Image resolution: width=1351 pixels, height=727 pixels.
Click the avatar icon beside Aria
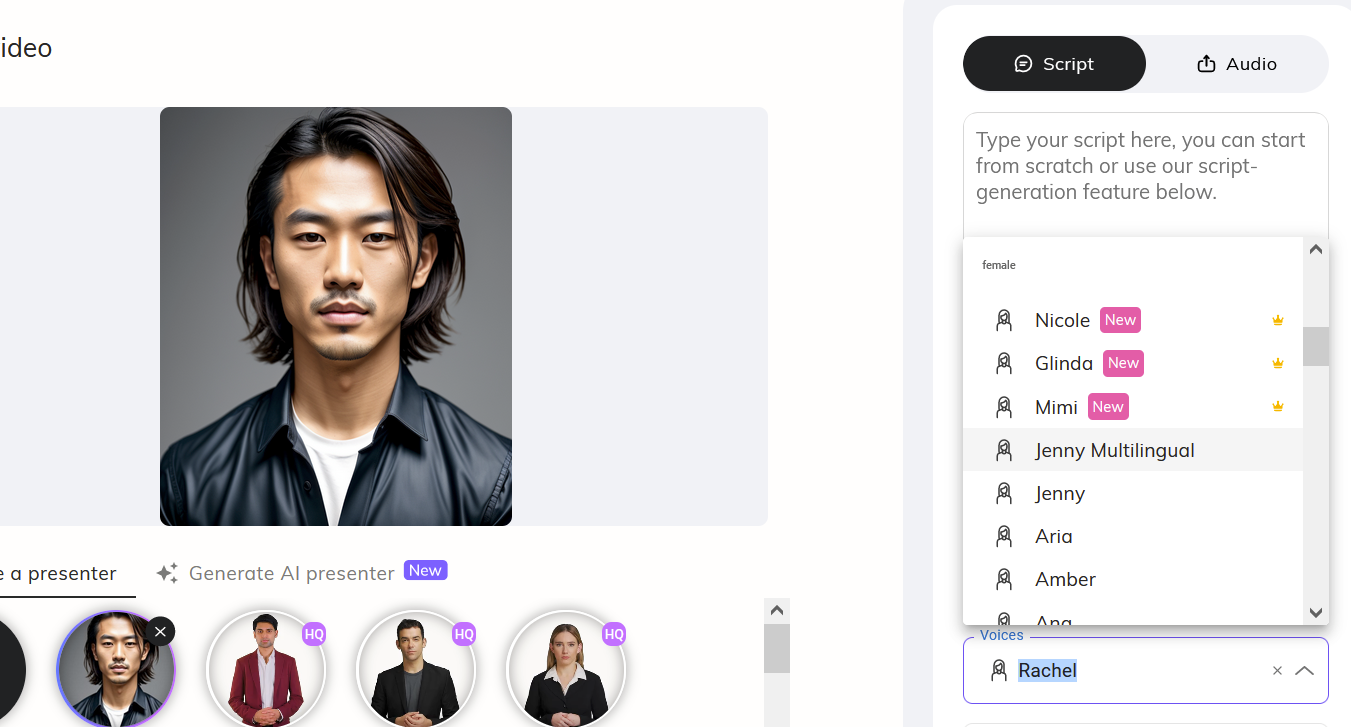[x=1004, y=536]
